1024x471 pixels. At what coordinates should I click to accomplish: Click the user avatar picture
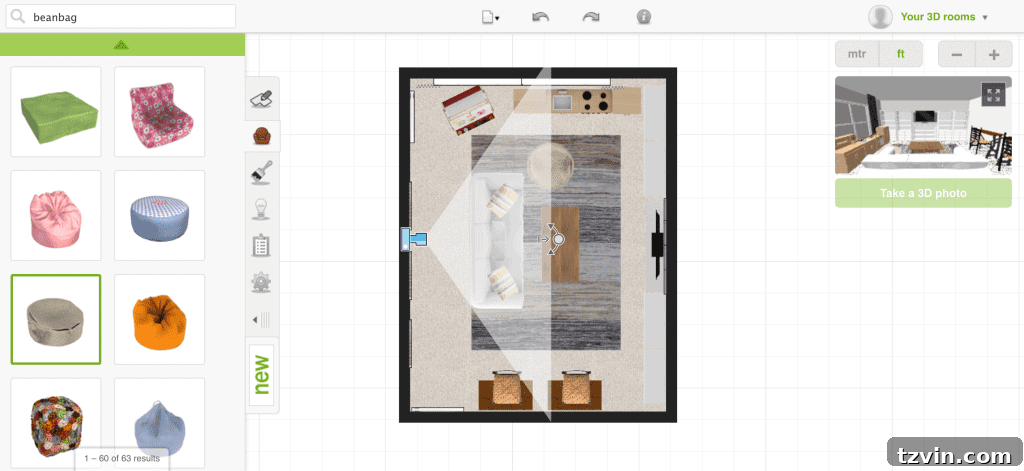click(x=880, y=17)
